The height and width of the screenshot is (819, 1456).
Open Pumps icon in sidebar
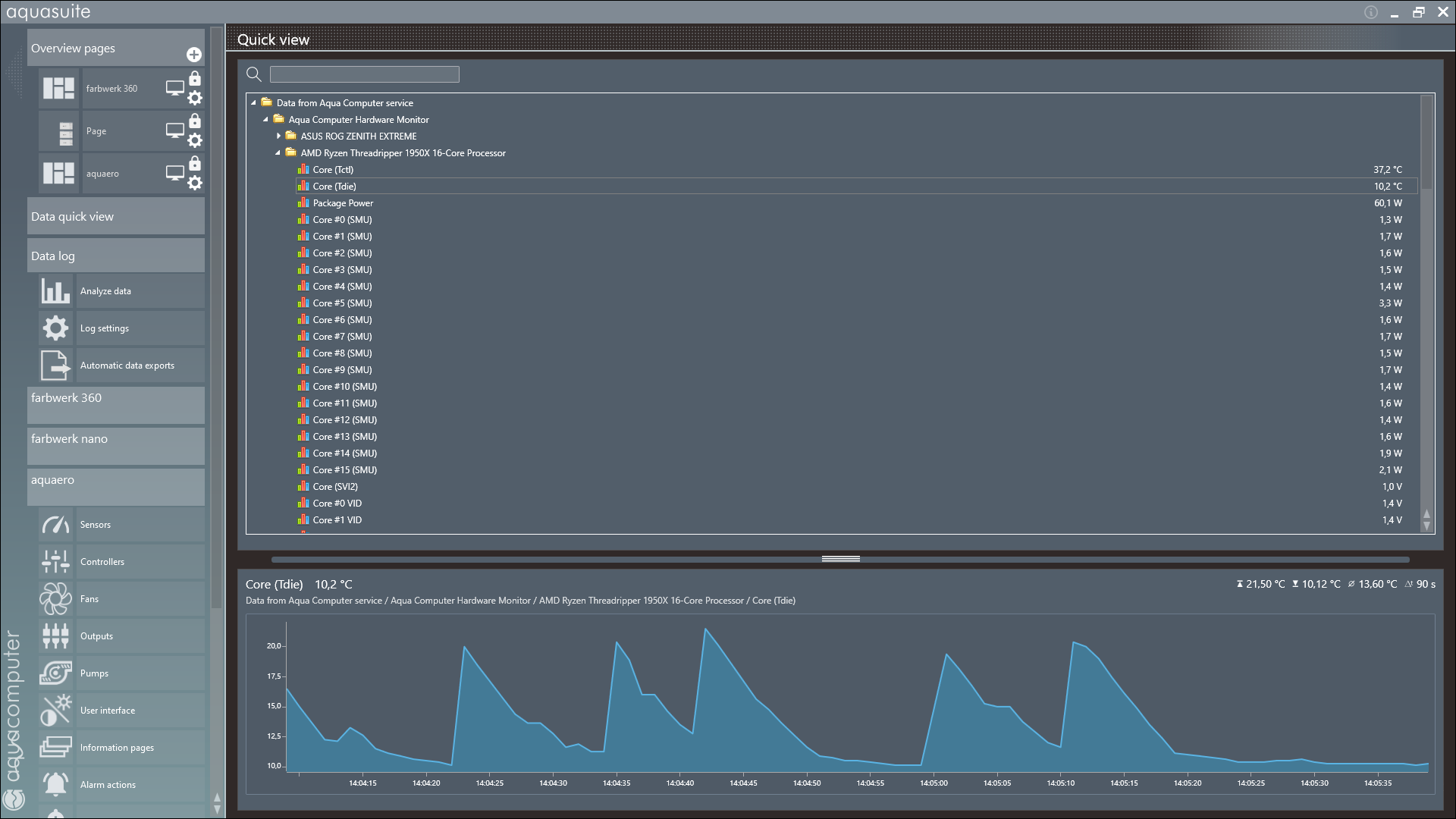[55, 673]
